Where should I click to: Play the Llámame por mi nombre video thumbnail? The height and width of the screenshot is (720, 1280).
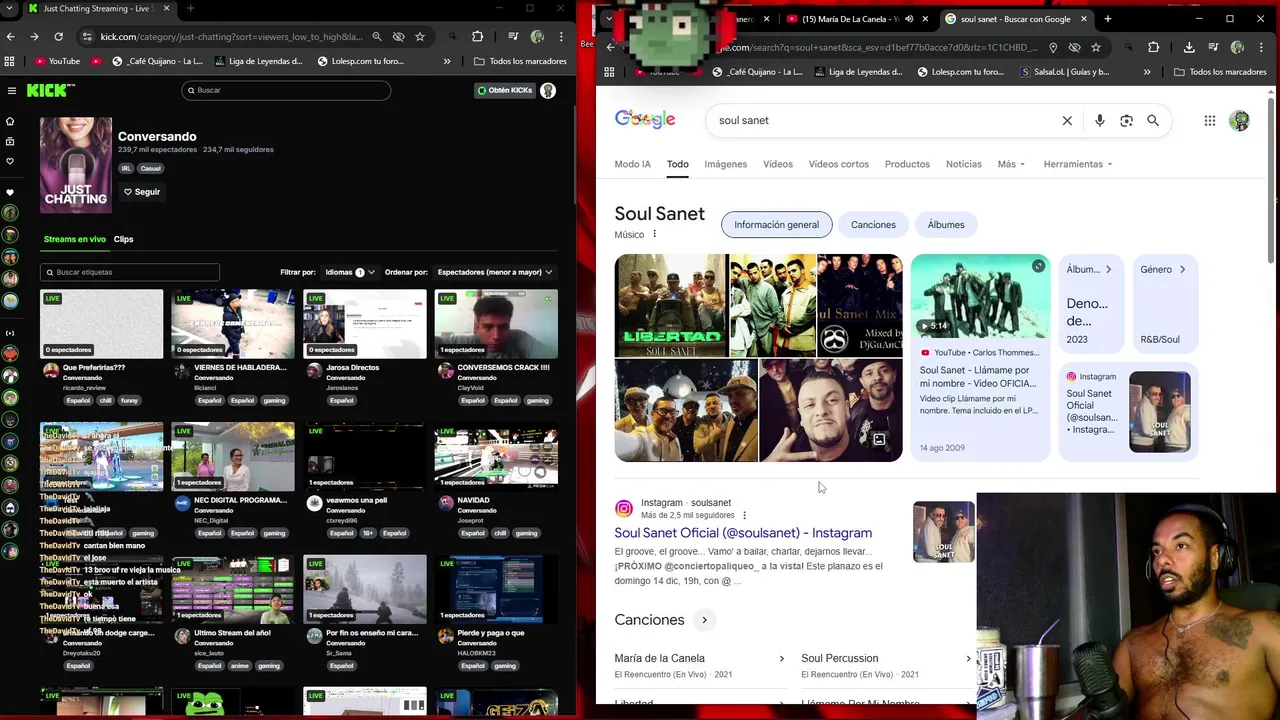[x=980, y=297]
